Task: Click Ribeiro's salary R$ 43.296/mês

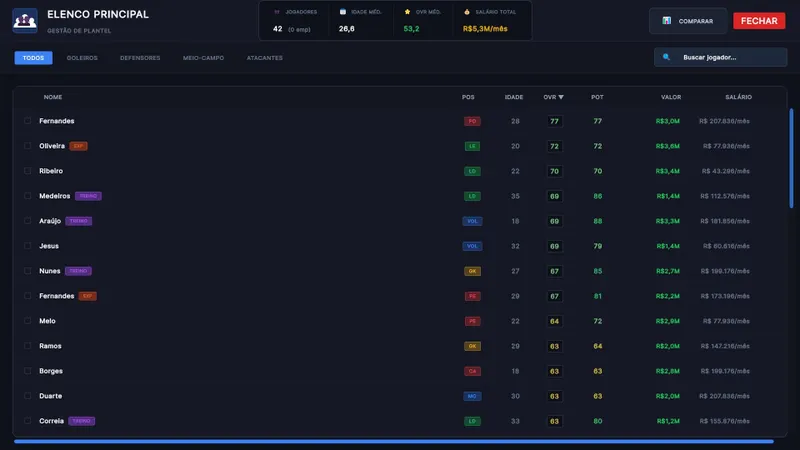Action: [726, 171]
